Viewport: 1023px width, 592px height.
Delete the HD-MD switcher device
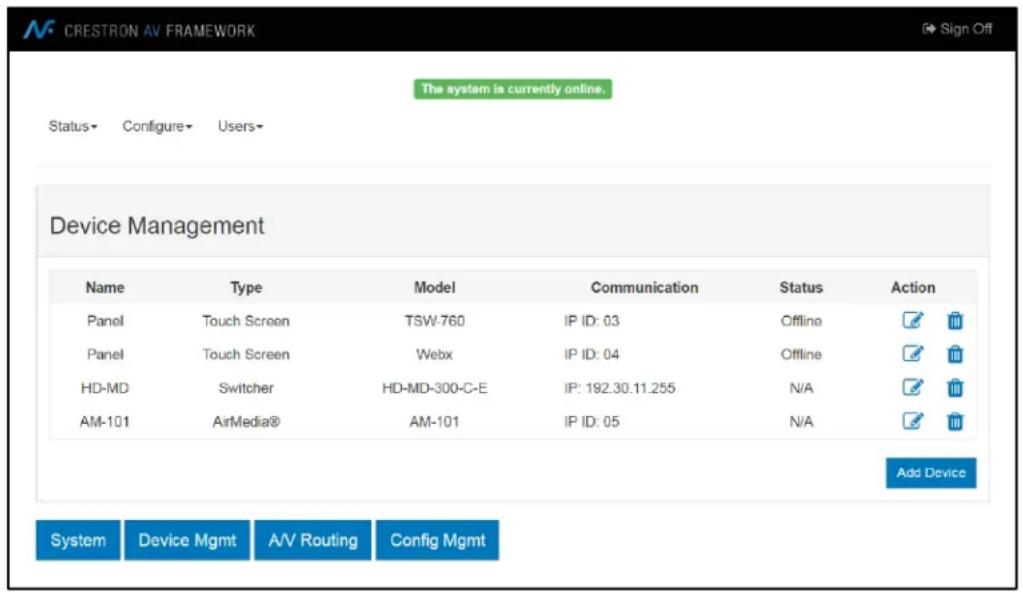(x=954, y=388)
